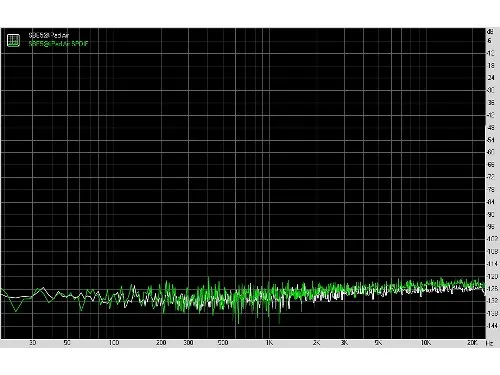Viewport: 500px width, 375px height.
Task: Click the 200 Hz frequency axis label
Action: pyautogui.click(x=161, y=343)
